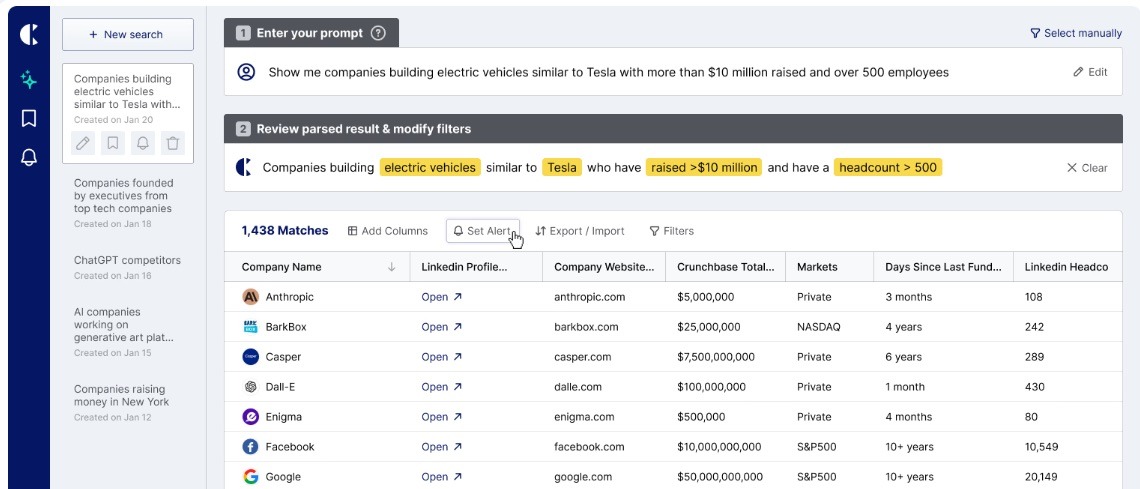Open the AI search sparkle icon

(29, 80)
